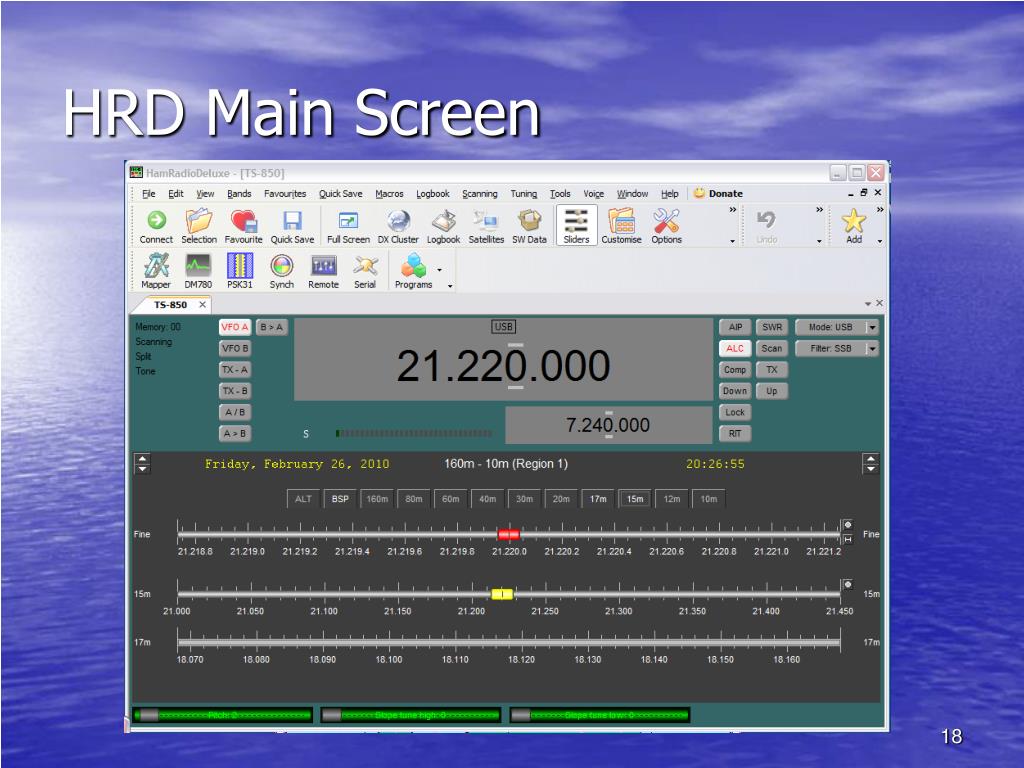Close the TS-850 tab with its X

click(202, 304)
